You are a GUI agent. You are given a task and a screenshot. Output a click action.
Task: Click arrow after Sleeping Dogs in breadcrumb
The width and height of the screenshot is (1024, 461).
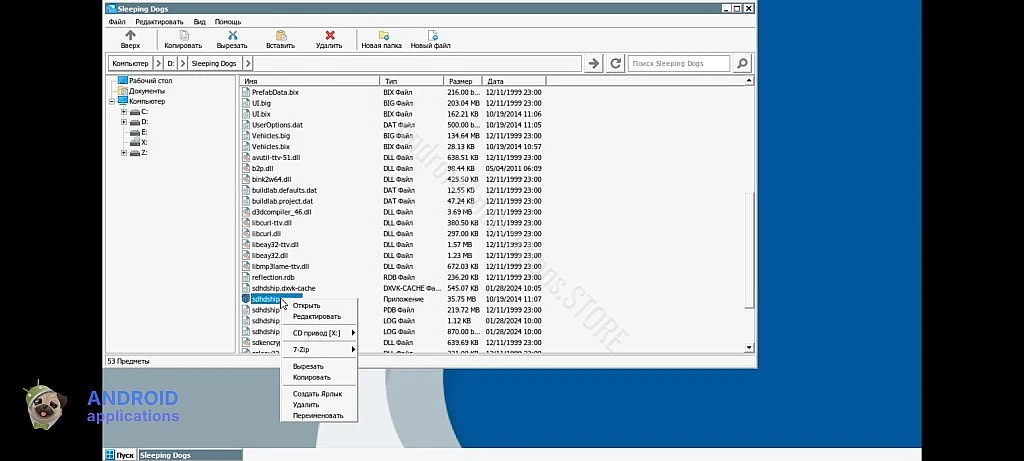[247, 63]
